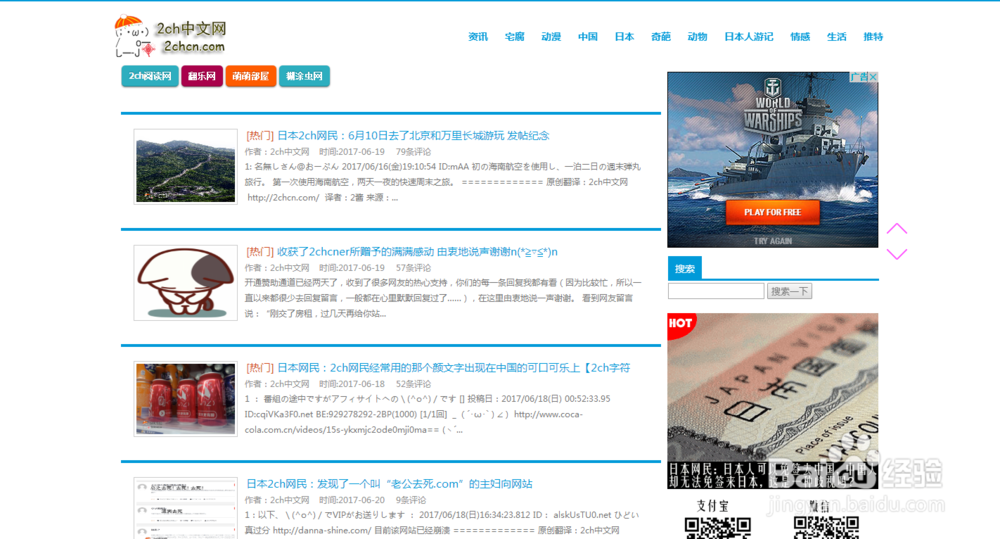Open the 动漫 nav menu item
The width and height of the screenshot is (1000, 539).
coord(551,36)
